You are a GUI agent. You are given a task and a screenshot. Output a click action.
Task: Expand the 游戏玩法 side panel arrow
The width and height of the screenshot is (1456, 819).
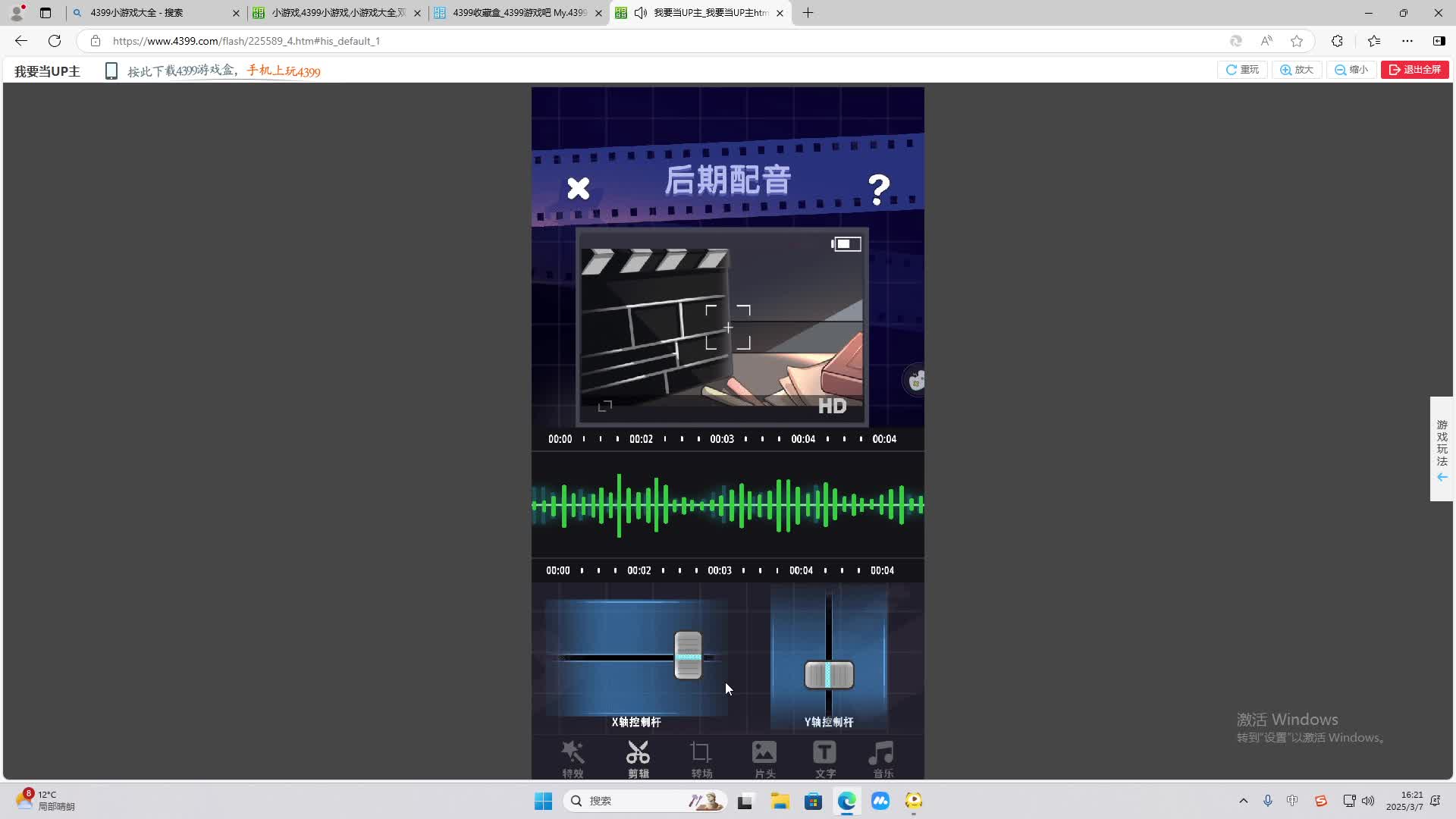coord(1441,477)
